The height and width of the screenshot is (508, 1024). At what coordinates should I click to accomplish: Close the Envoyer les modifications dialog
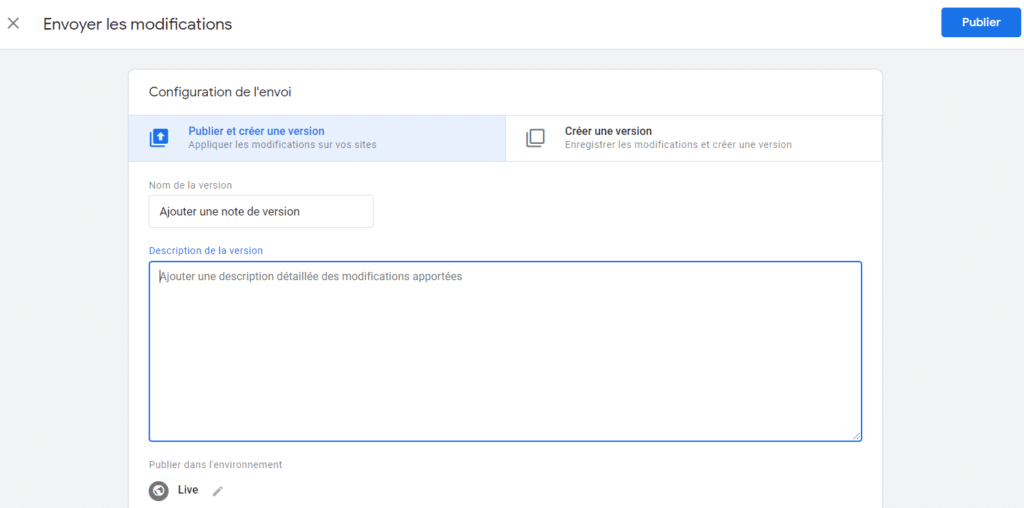(x=13, y=24)
